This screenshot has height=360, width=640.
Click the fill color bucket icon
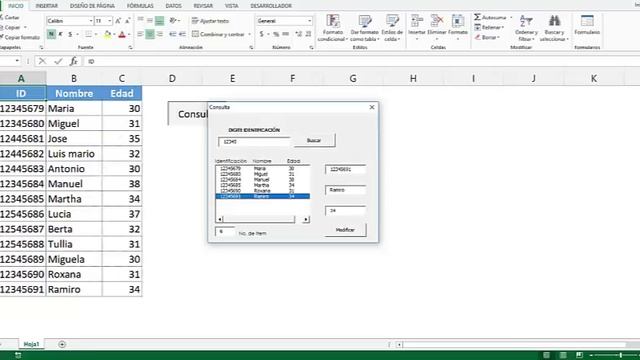(x=107, y=34)
